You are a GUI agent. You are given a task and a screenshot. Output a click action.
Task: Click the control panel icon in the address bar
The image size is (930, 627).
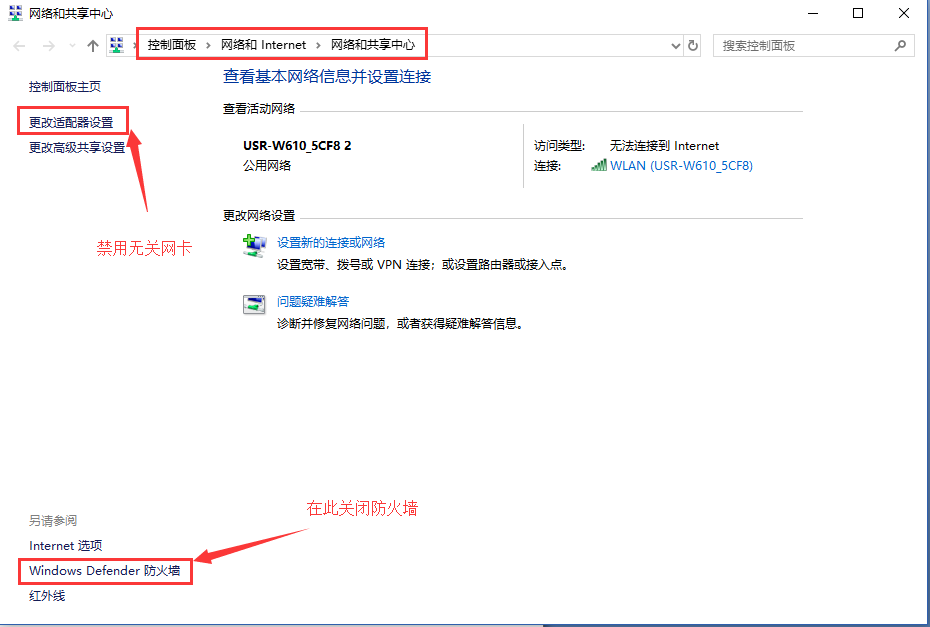pos(118,45)
